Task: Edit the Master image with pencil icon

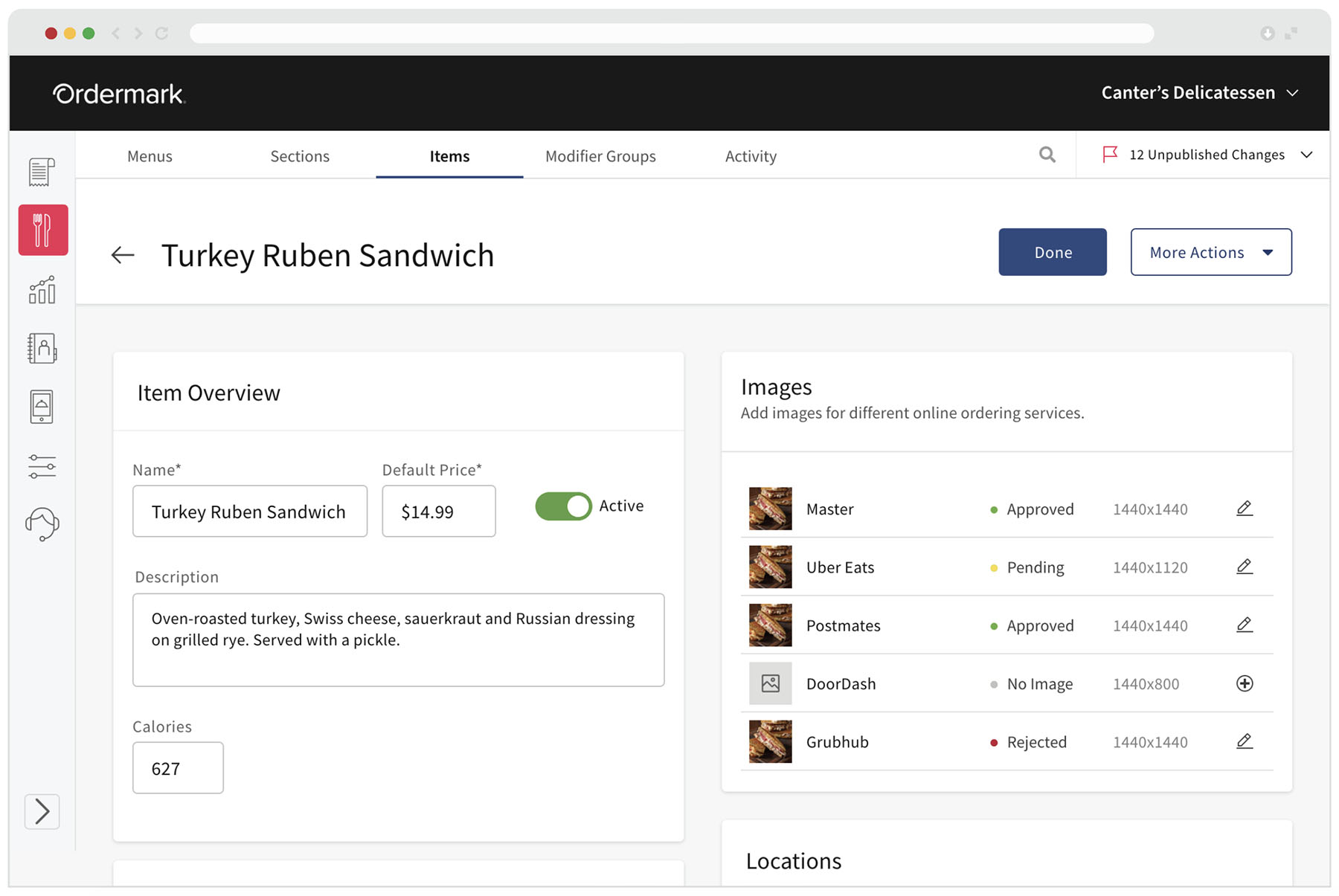Action: pos(1245,509)
